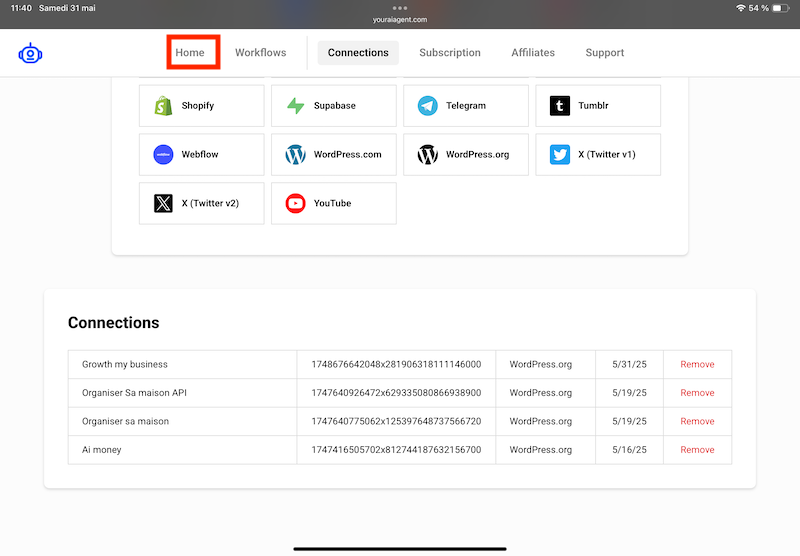Choose the WordPress.com label
Screen dimensions: 800x556
tap(347, 155)
